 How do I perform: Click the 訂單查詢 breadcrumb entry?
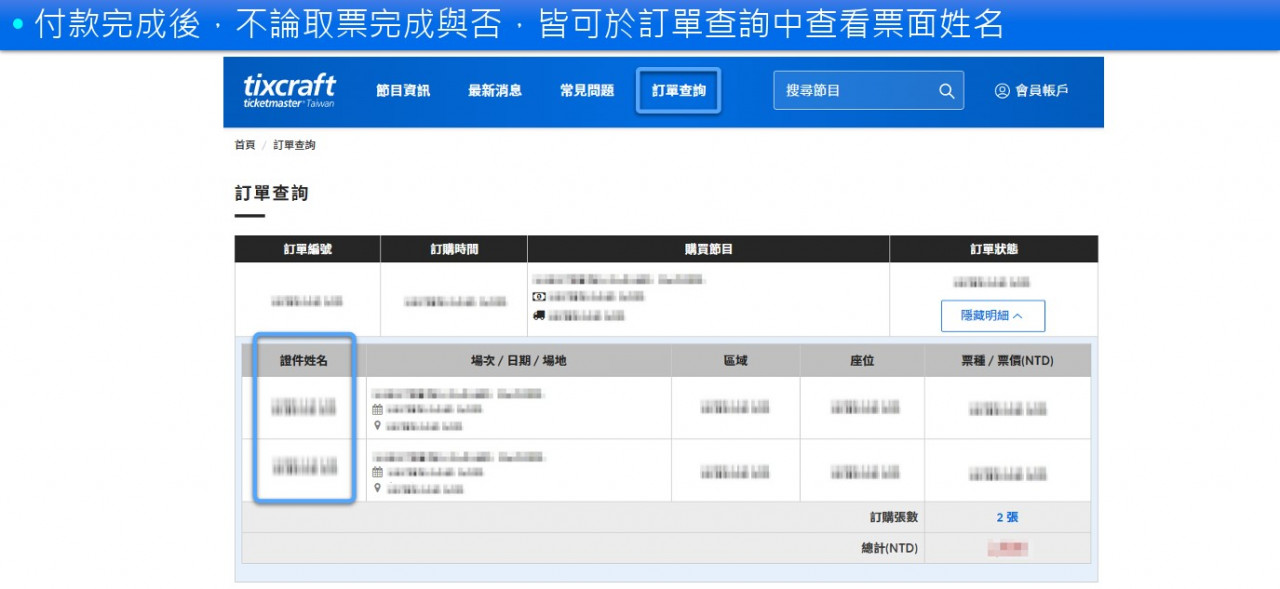(x=295, y=144)
